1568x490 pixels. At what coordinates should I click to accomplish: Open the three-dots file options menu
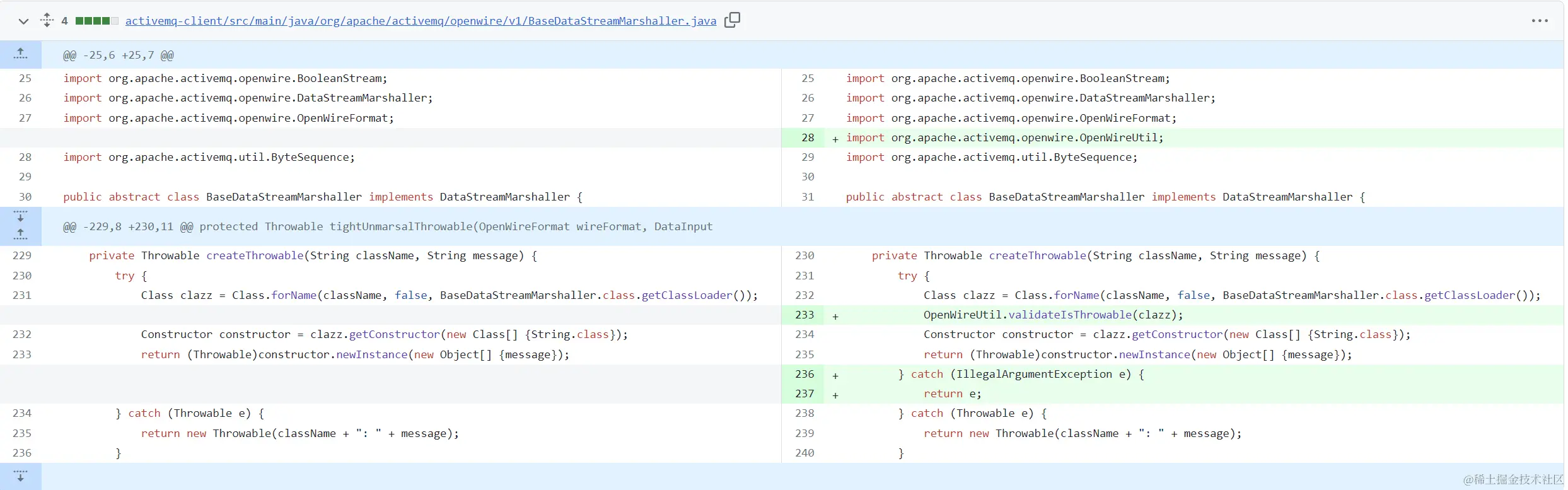pos(1540,21)
